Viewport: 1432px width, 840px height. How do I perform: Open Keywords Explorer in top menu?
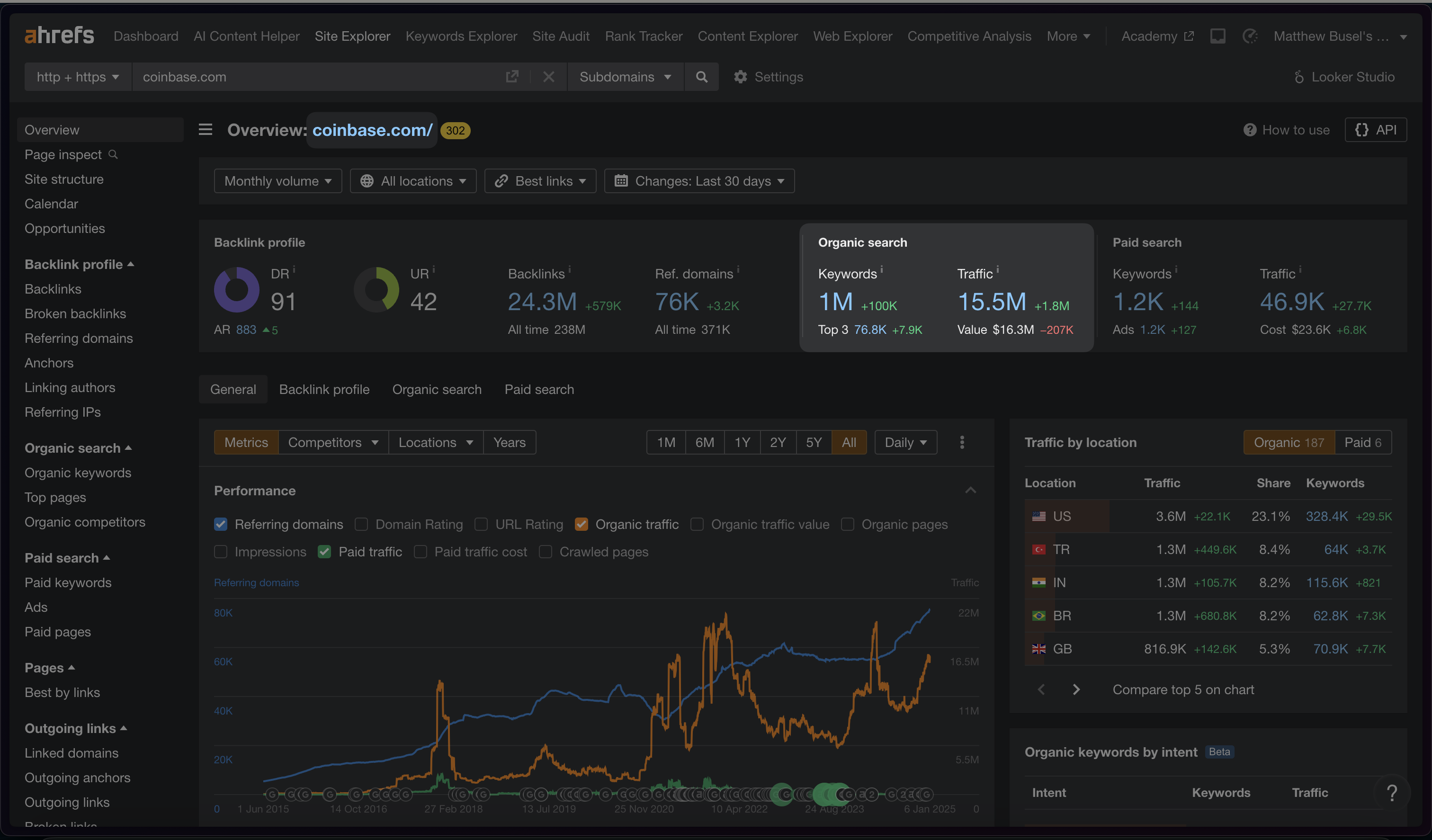[461, 36]
